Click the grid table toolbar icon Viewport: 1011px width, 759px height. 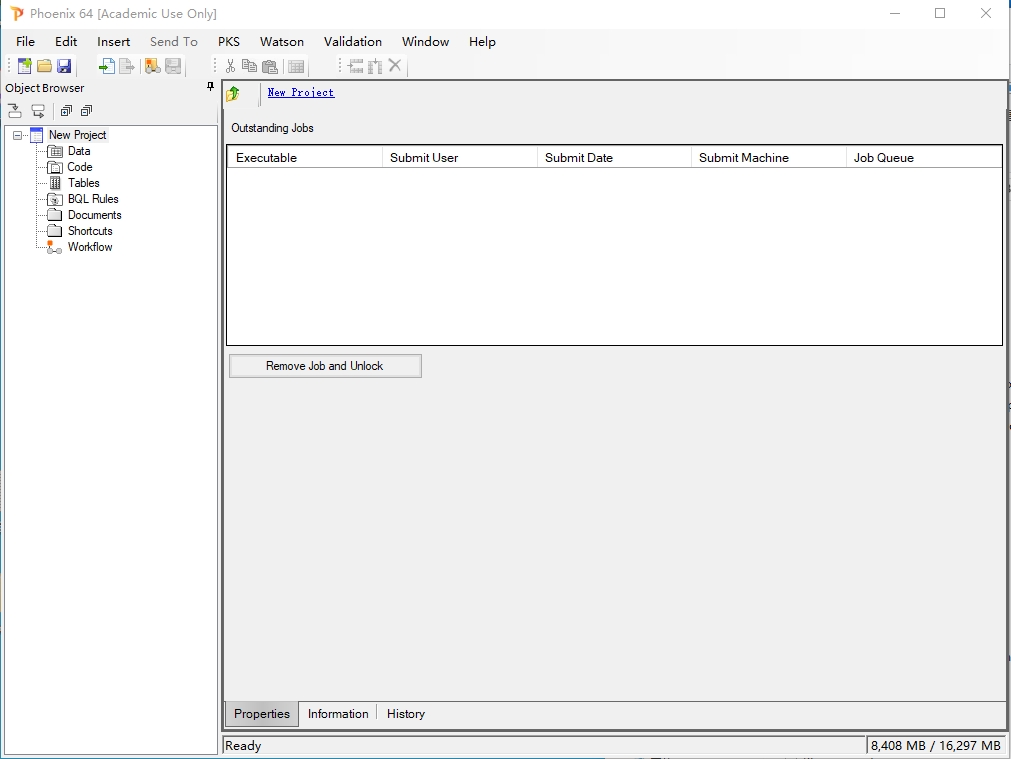pyautogui.click(x=296, y=66)
